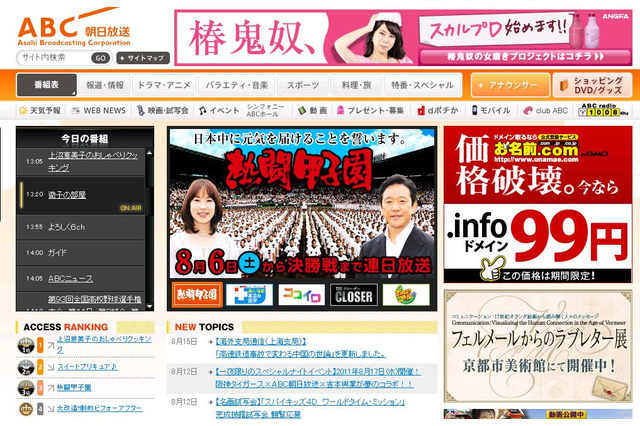Image resolution: width=640 pixels, height=426 pixels.
Task: Click the お名前.com .info 99円 ad
Action: click(x=538, y=204)
